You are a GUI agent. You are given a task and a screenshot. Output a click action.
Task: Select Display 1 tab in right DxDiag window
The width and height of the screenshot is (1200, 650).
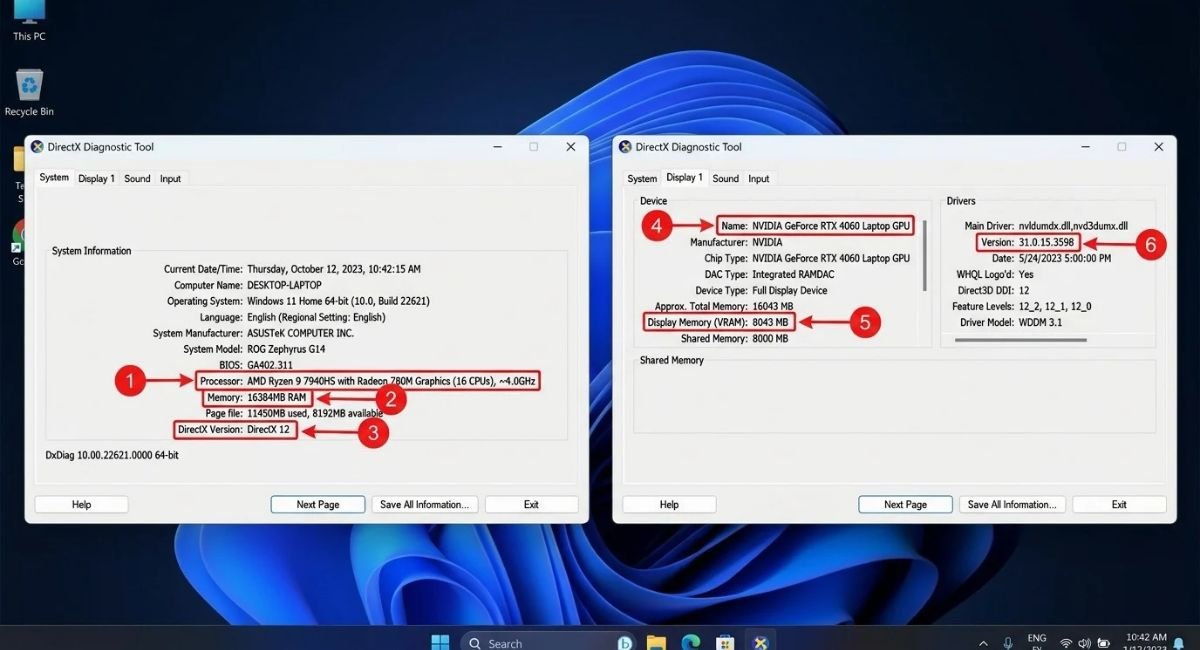click(685, 178)
